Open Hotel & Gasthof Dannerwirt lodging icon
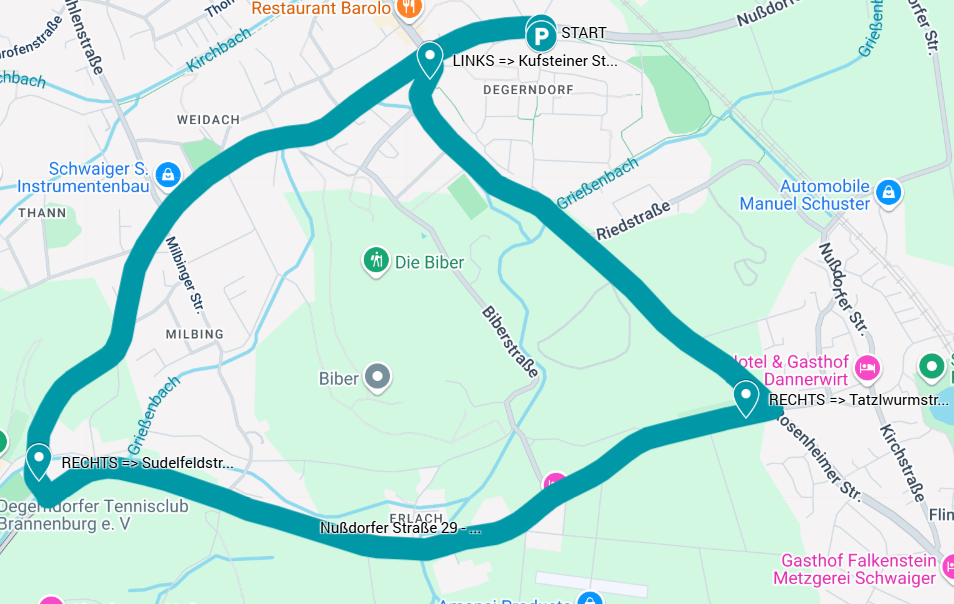Viewport: 954px width, 604px height. (x=867, y=369)
